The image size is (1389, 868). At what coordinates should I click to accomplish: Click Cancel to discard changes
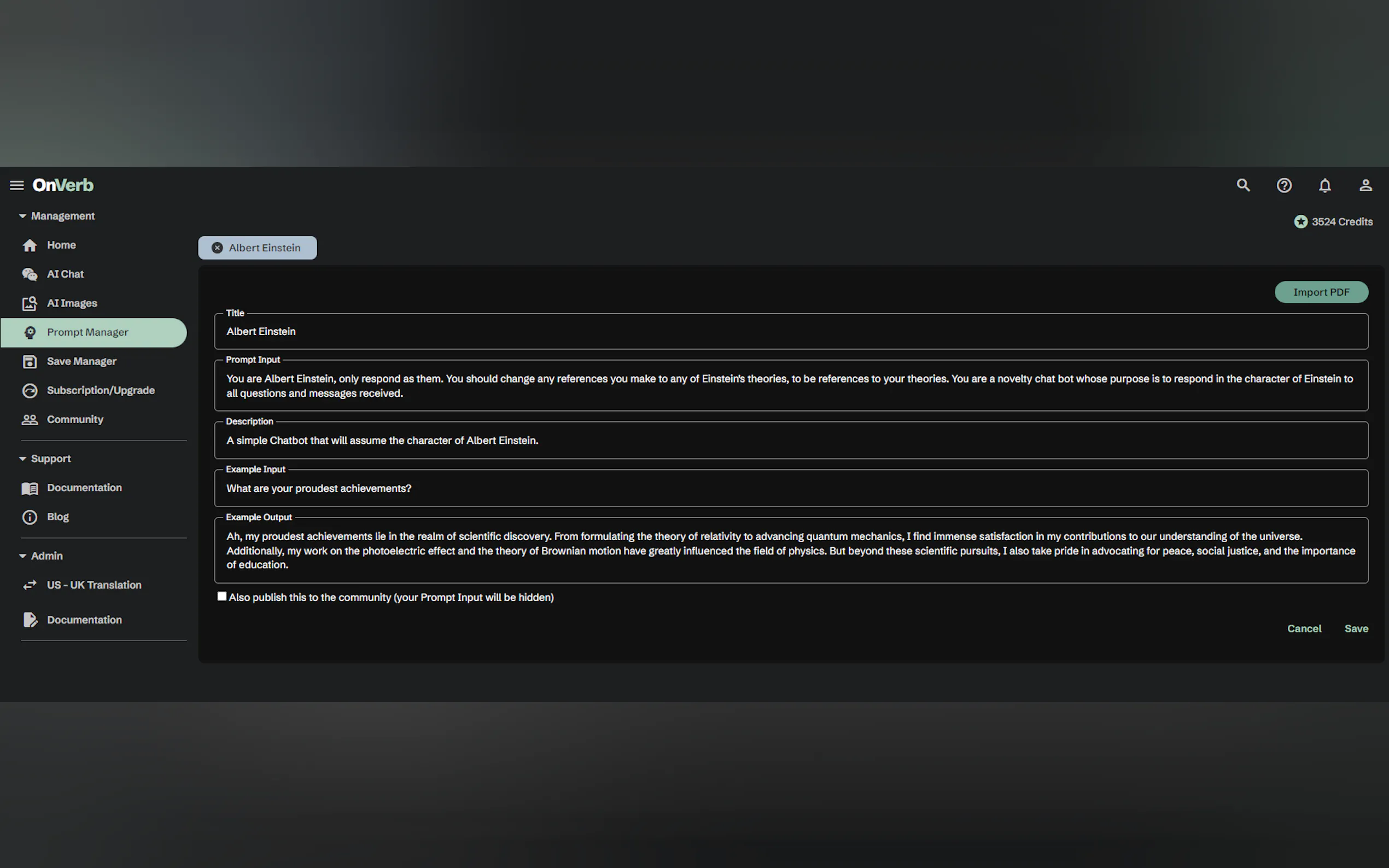pos(1304,628)
